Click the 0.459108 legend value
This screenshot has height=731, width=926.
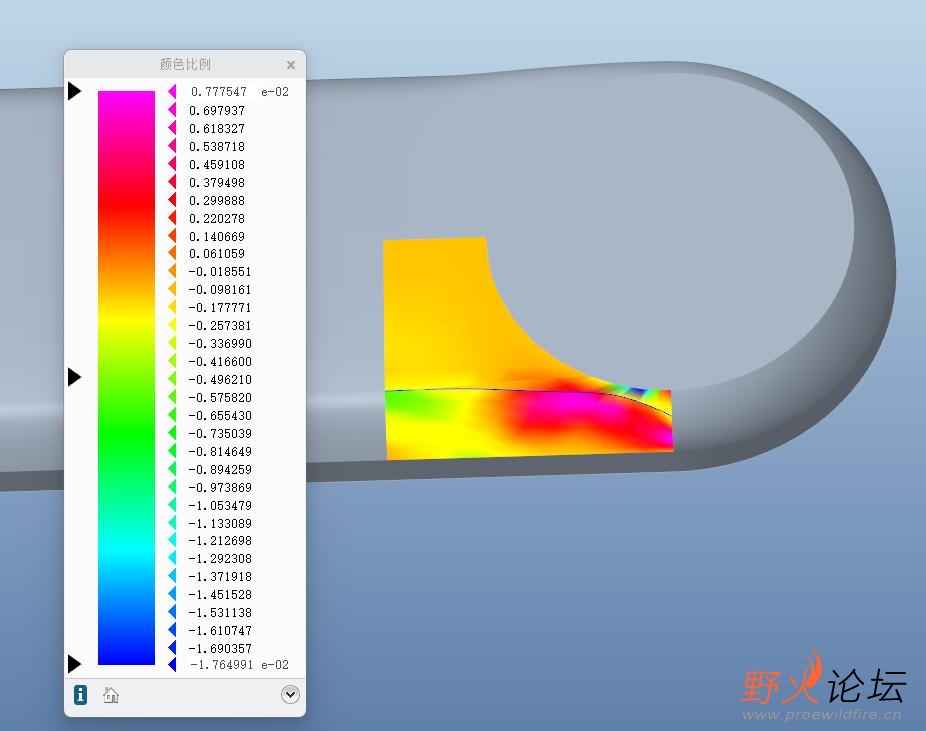217,165
